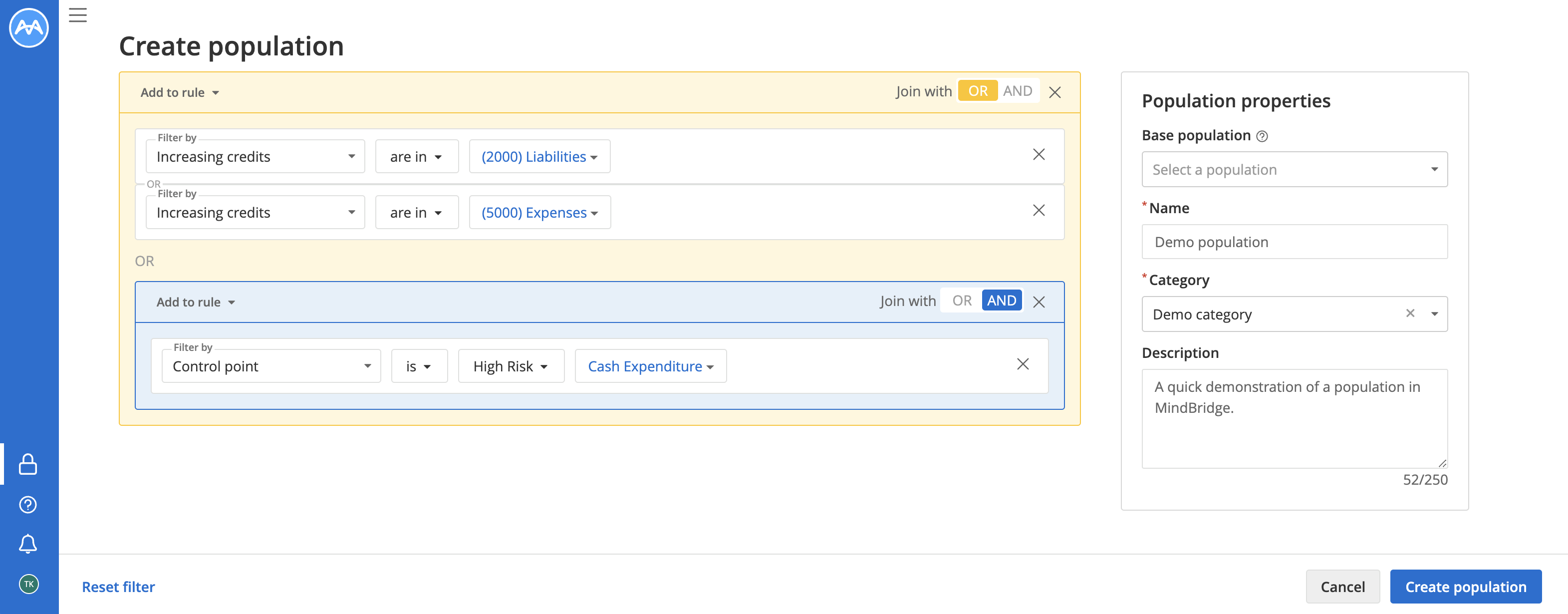Click the Base population help tooltip
This screenshot has height=614, width=1568.
[1262, 135]
